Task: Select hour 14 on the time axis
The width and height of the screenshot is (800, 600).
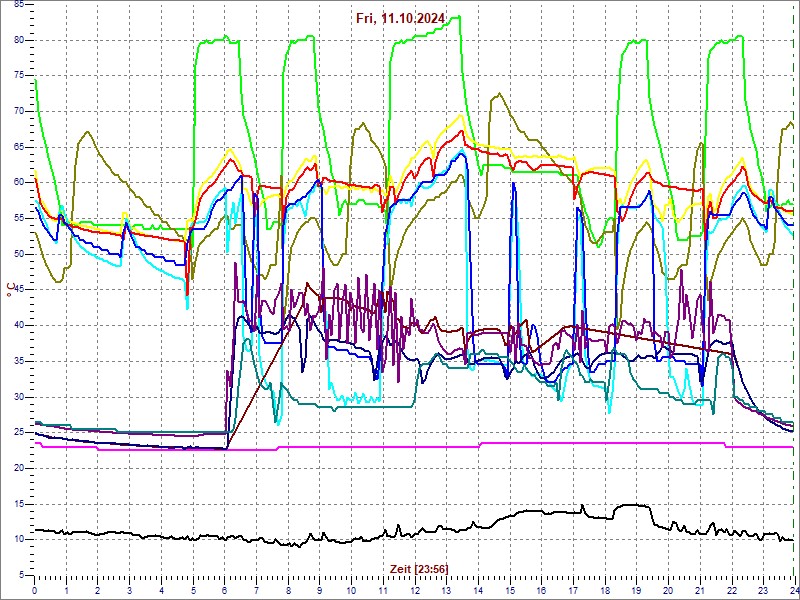Action: [x=478, y=590]
